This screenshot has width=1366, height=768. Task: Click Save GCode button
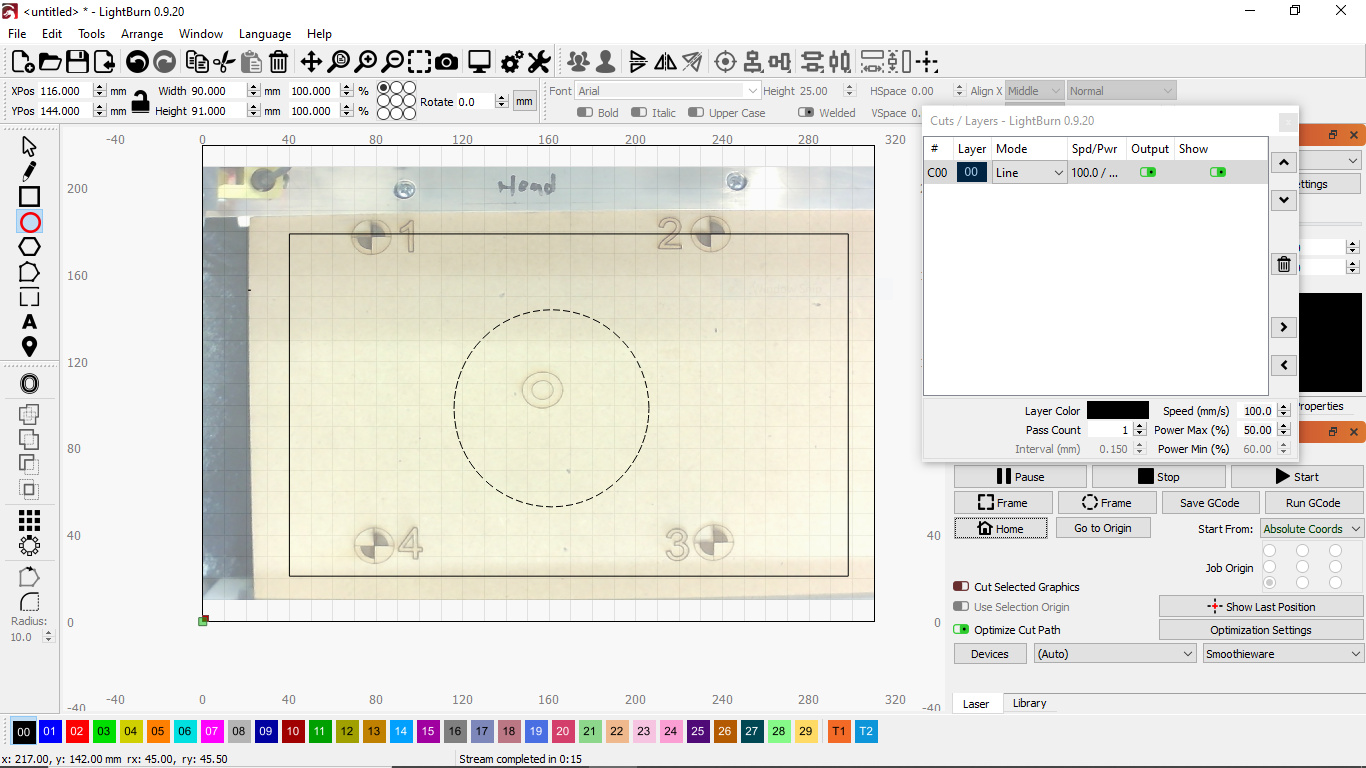[1209, 503]
